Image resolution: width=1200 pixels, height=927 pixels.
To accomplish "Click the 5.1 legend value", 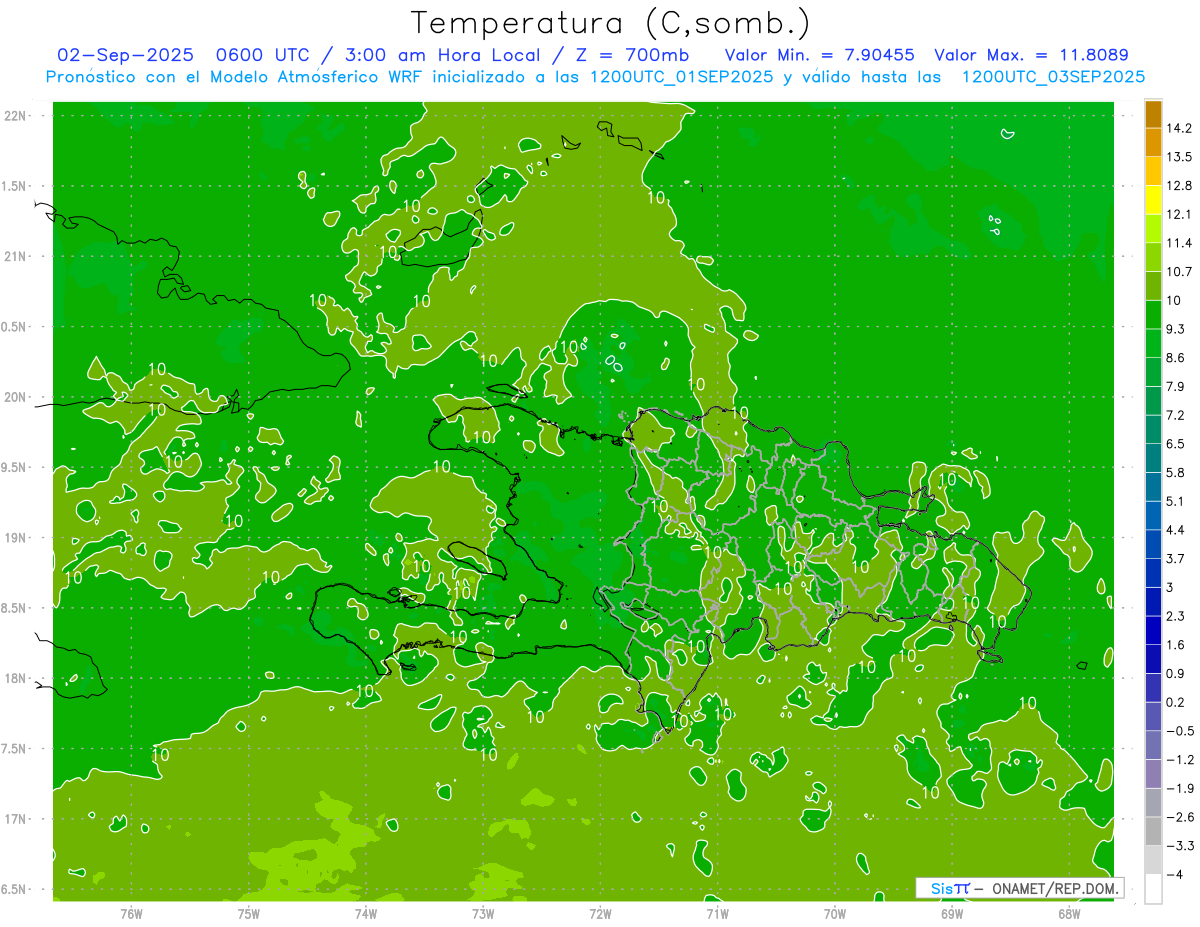I will 1176,501.
